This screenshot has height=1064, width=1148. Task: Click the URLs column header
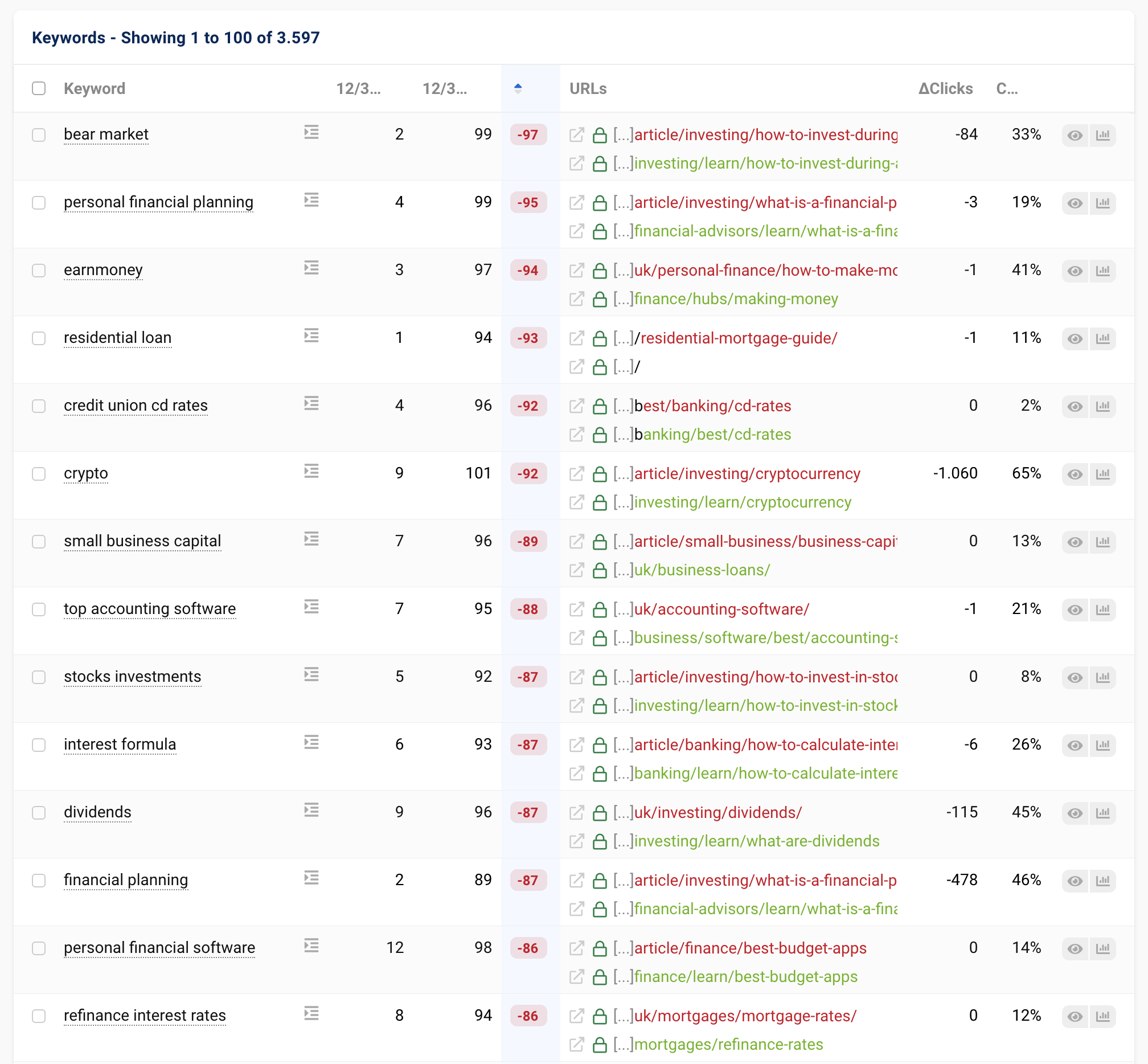pos(588,89)
